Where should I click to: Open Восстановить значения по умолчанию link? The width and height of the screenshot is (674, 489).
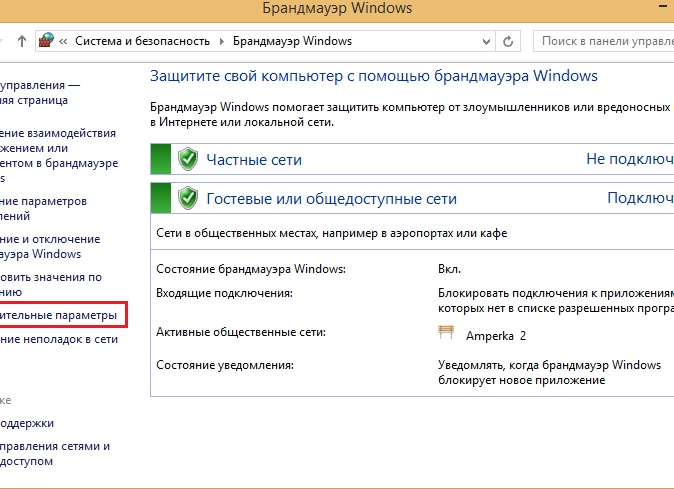pos(51,284)
